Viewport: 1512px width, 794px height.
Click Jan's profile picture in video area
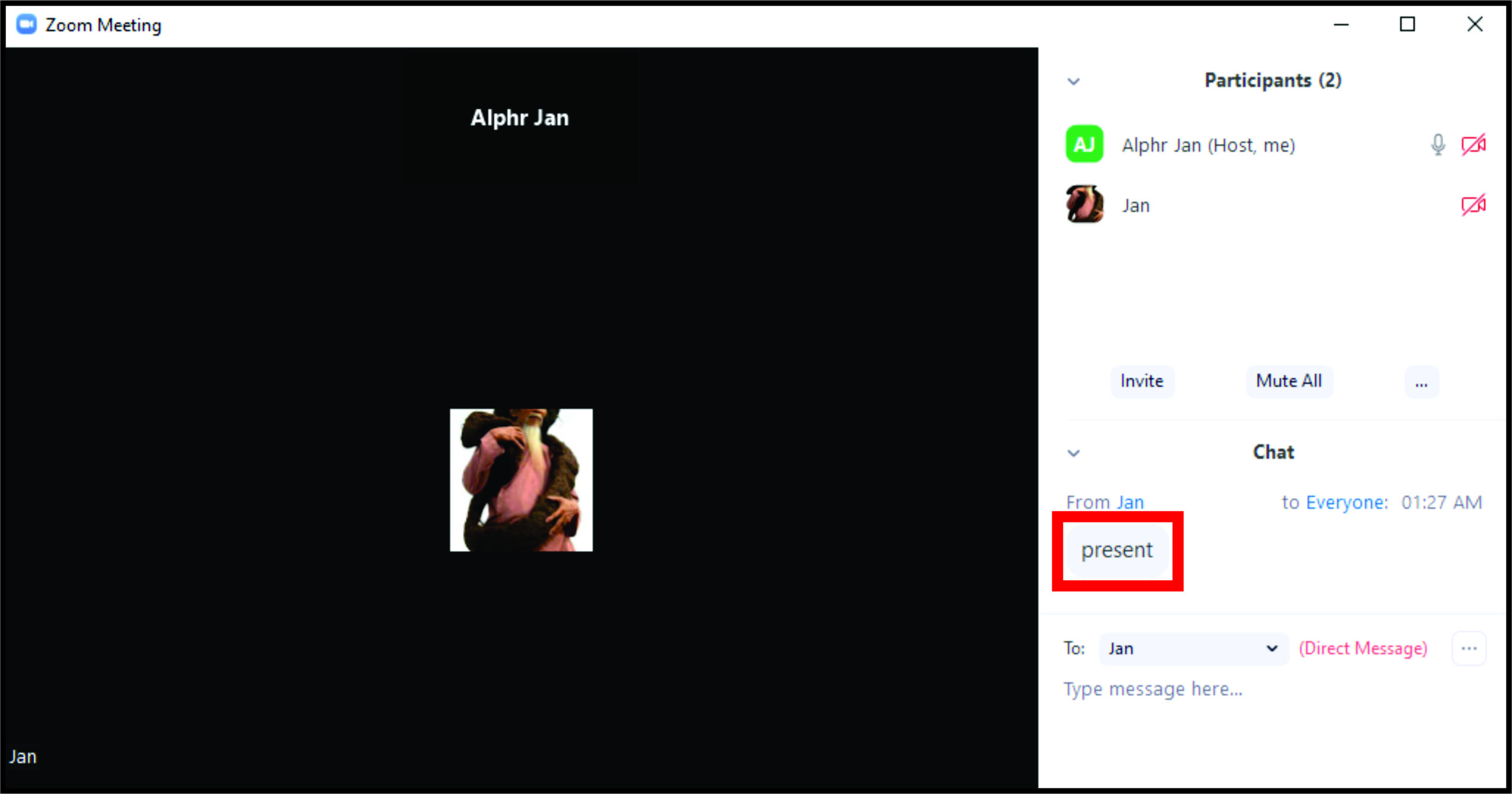tap(521, 480)
